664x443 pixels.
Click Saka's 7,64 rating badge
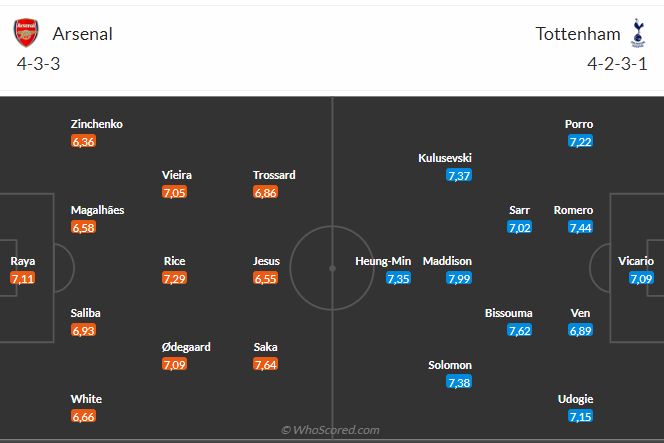(266, 365)
